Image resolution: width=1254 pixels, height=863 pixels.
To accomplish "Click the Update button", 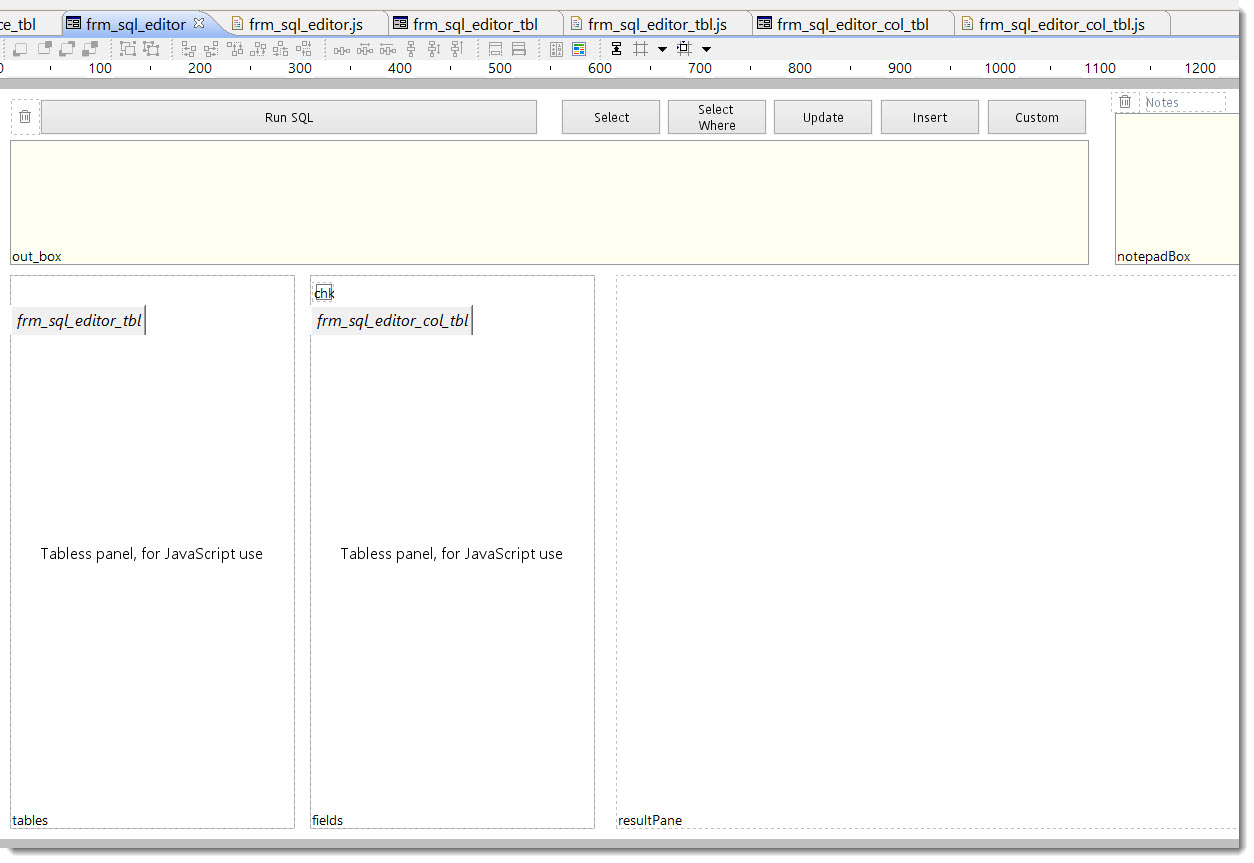I will pyautogui.click(x=823, y=117).
